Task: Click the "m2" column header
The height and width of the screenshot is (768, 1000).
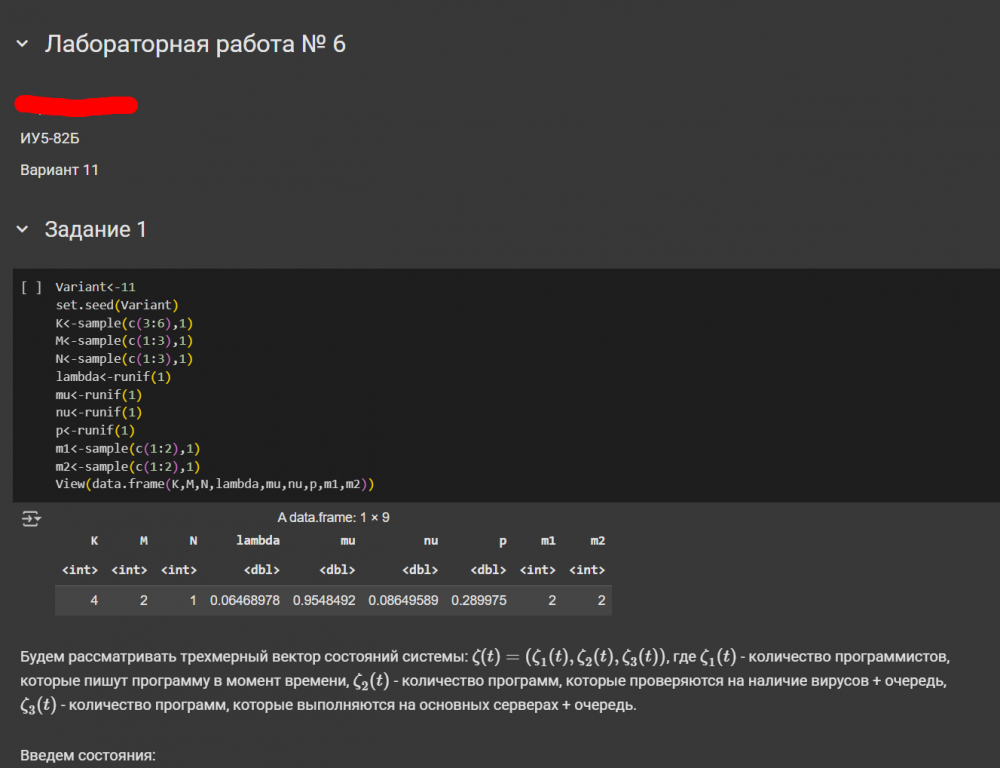Action: pyautogui.click(x=598, y=540)
